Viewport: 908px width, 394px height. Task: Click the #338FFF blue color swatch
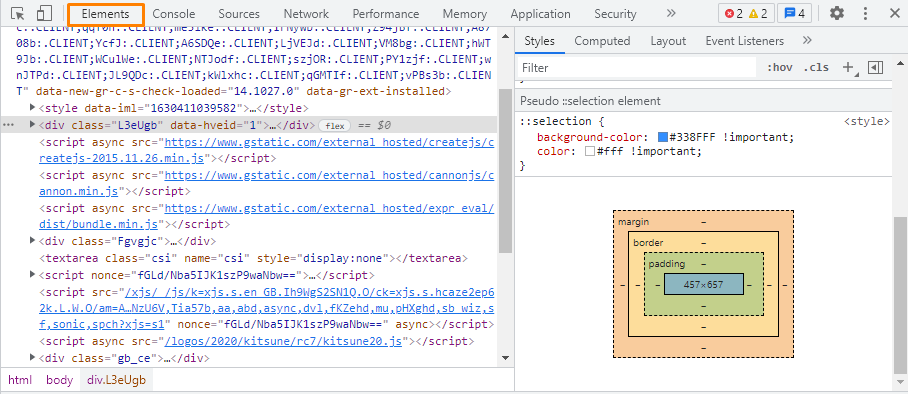(663, 137)
